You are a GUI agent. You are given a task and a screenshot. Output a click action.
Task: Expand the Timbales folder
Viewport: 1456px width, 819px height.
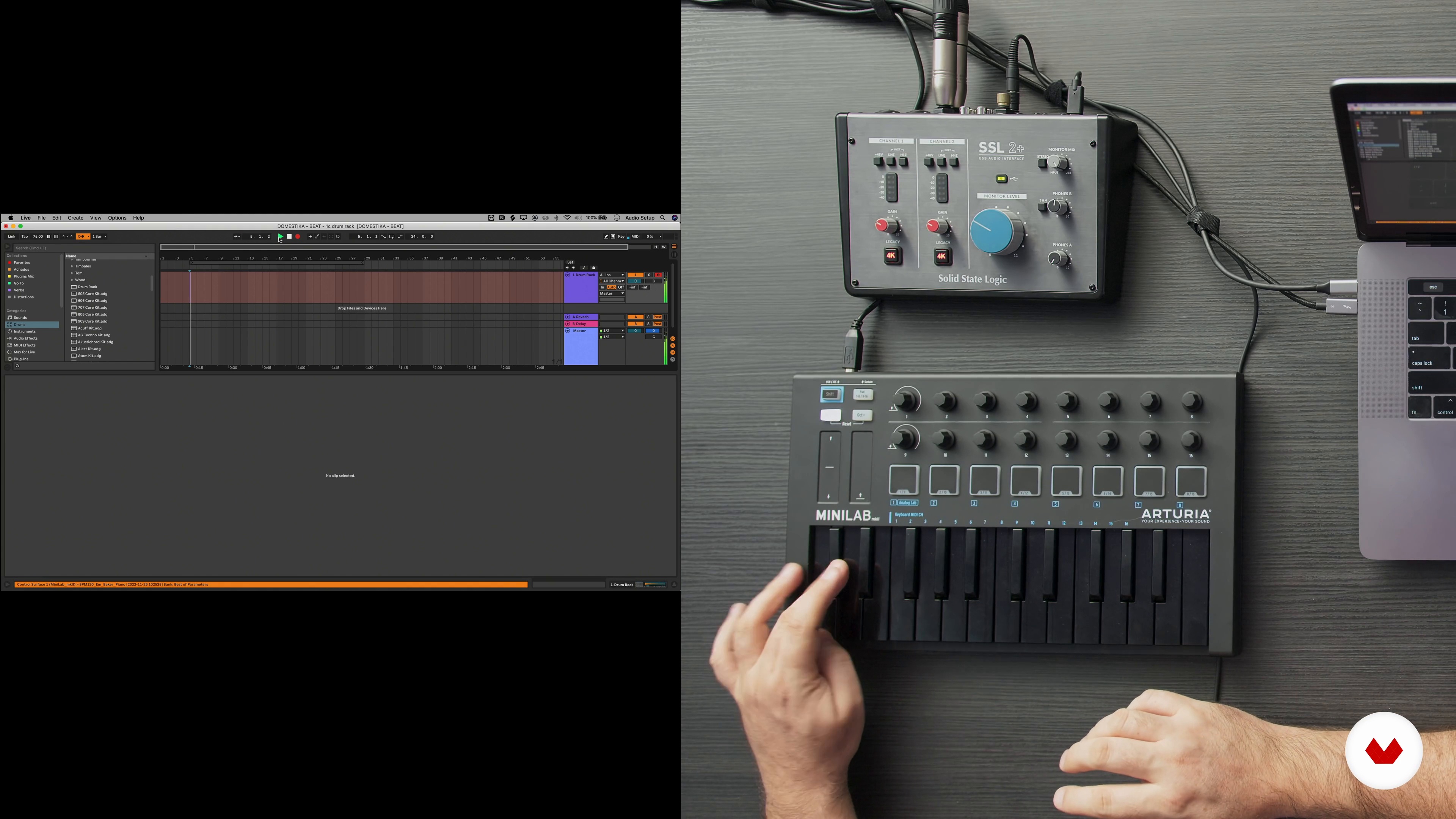coord(72,266)
